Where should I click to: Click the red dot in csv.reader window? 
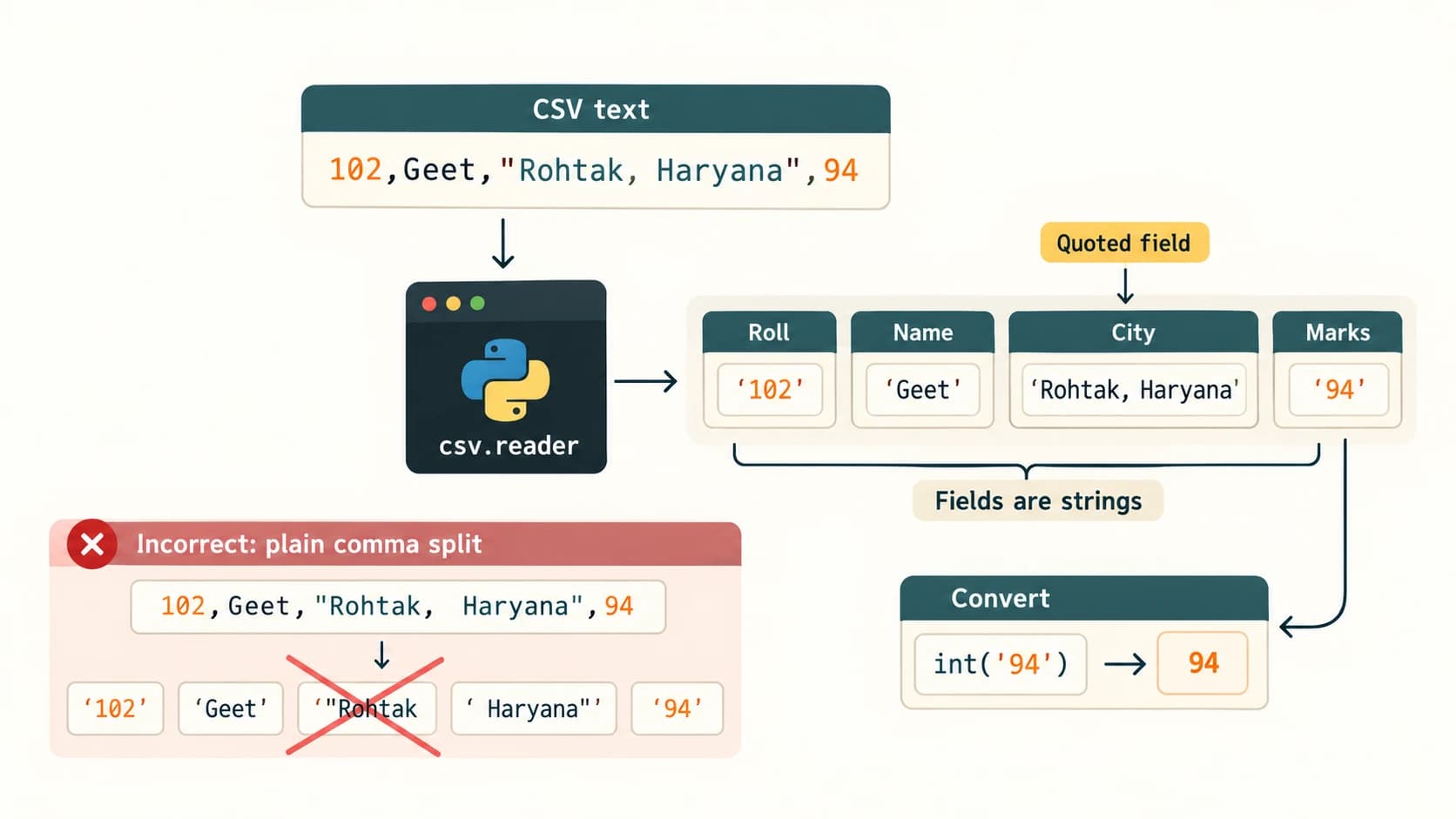click(x=429, y=304)
